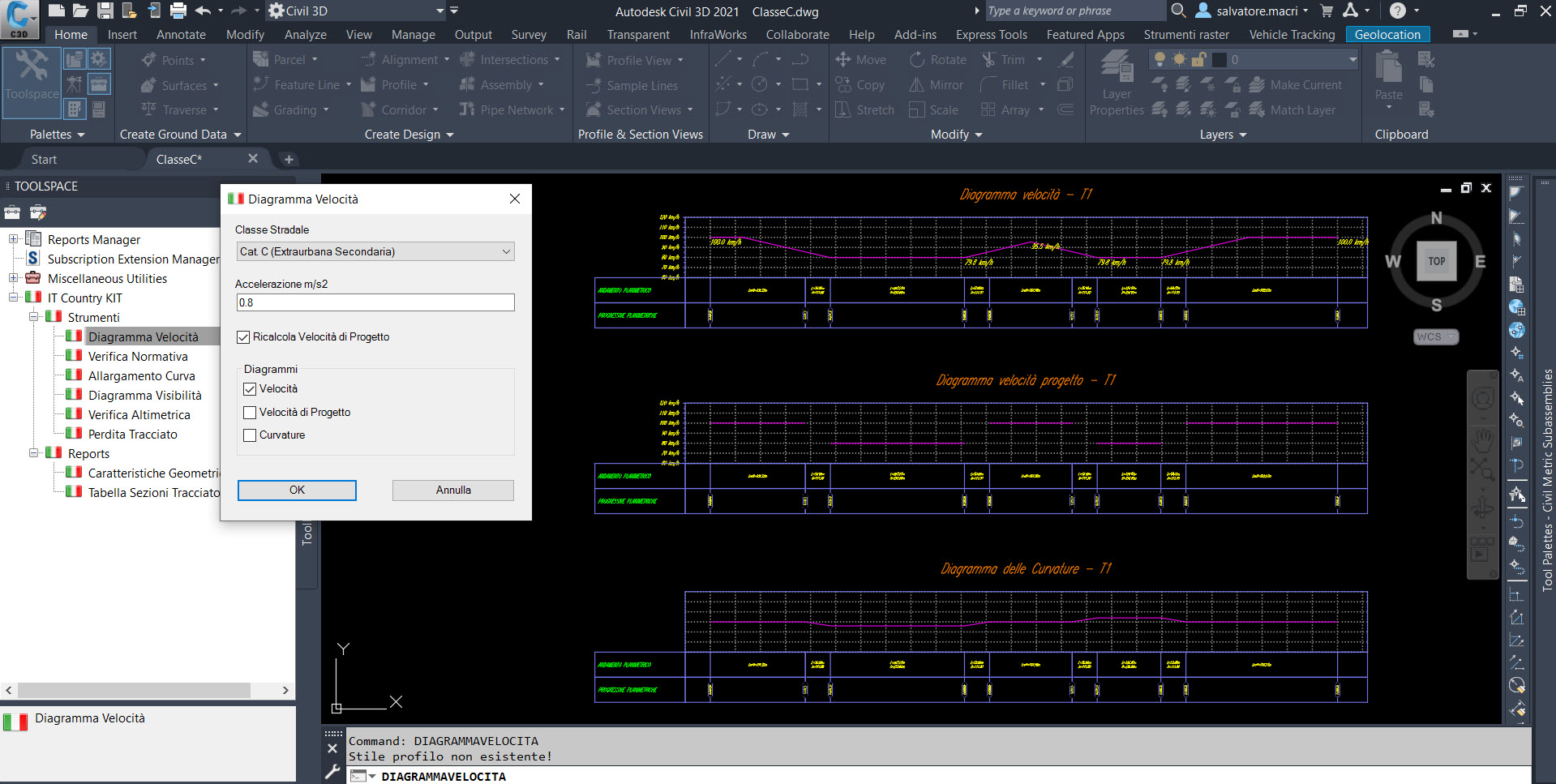Switch to the Annotate ribbon tab
This screenshot has height=784, width=1556.
pos(181,35)
